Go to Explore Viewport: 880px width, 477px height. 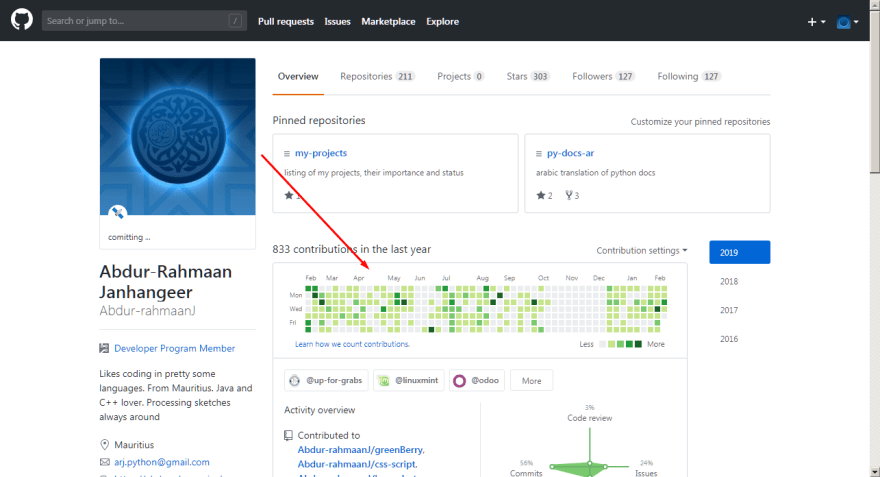tap(442, 21)
